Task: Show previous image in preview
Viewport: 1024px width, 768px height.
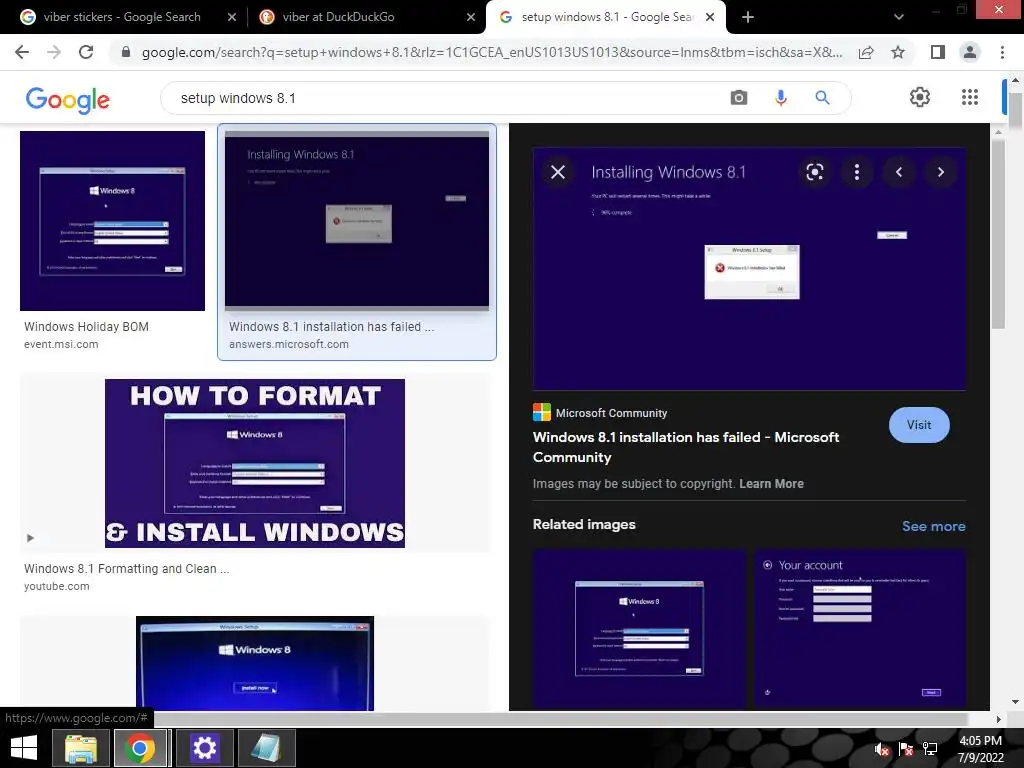Action: coord(899,172)
